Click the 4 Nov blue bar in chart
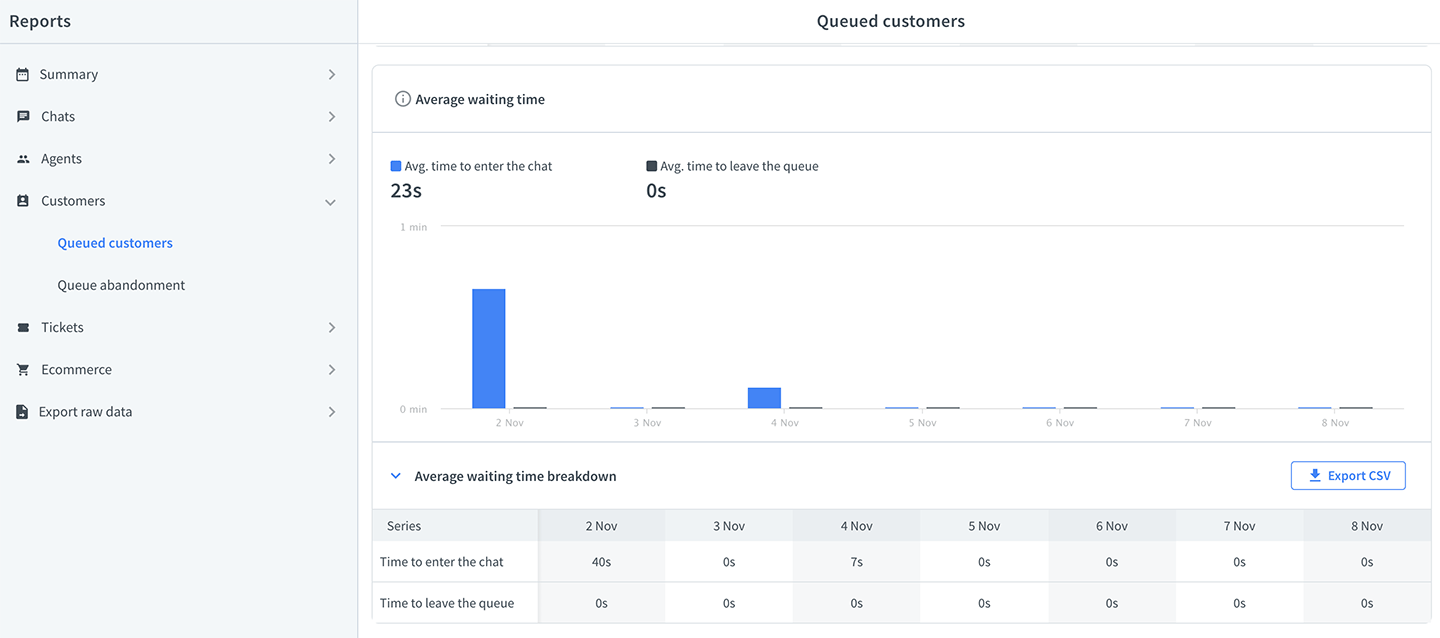1440x638 pixels. click(x=764, y=398)
